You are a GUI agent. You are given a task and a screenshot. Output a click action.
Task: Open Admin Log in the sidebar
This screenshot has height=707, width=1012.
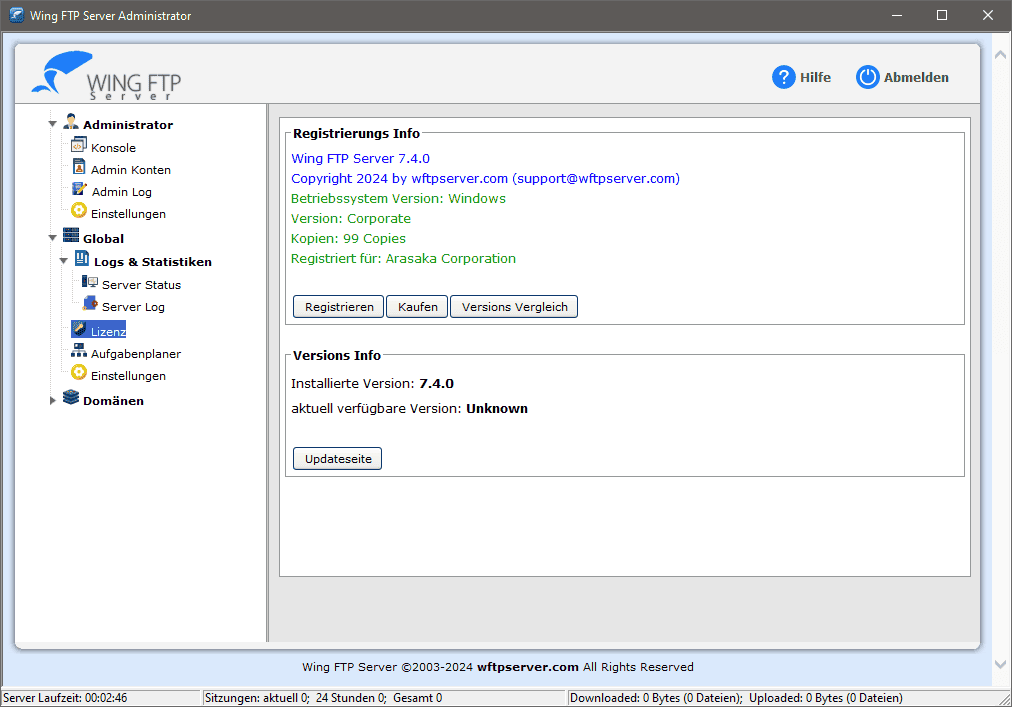[x=122, y=192]
